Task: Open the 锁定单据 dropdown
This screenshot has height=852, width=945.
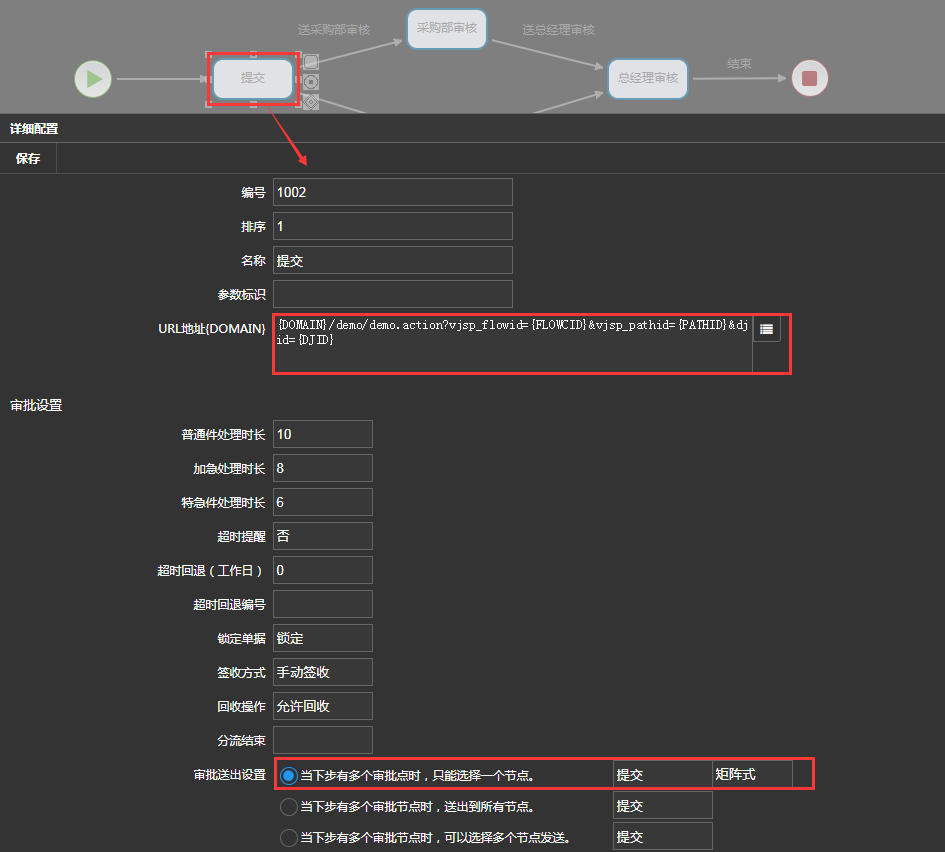Action: (x=322, y=638)
